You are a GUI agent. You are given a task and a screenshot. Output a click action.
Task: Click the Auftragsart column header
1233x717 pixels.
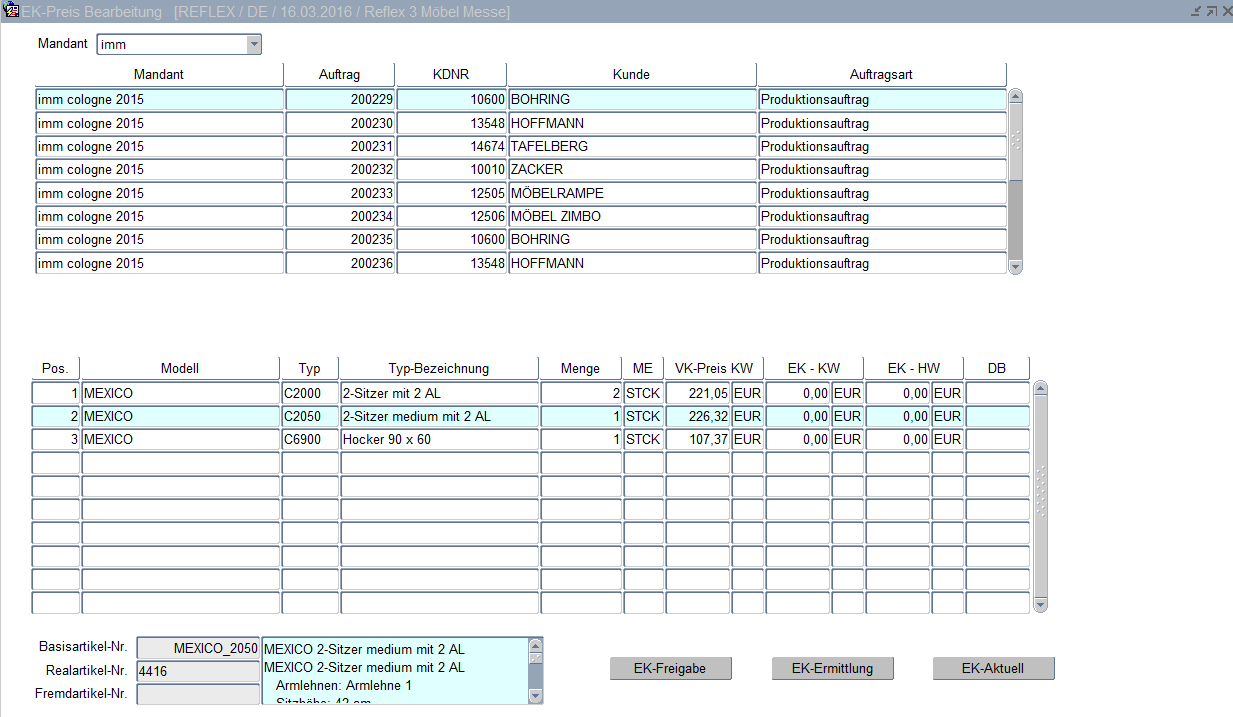tap(880, 75)
